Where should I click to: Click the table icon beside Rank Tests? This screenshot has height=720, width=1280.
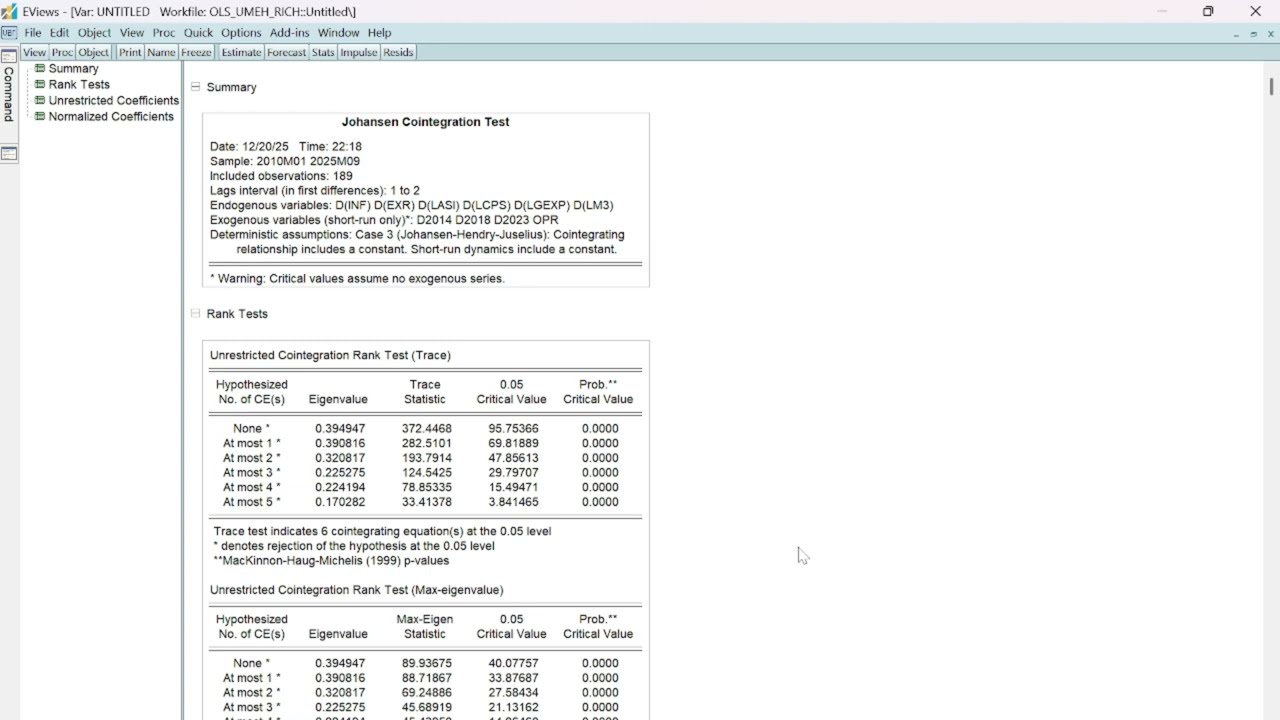pyautogui.click(x=40, y=85)
